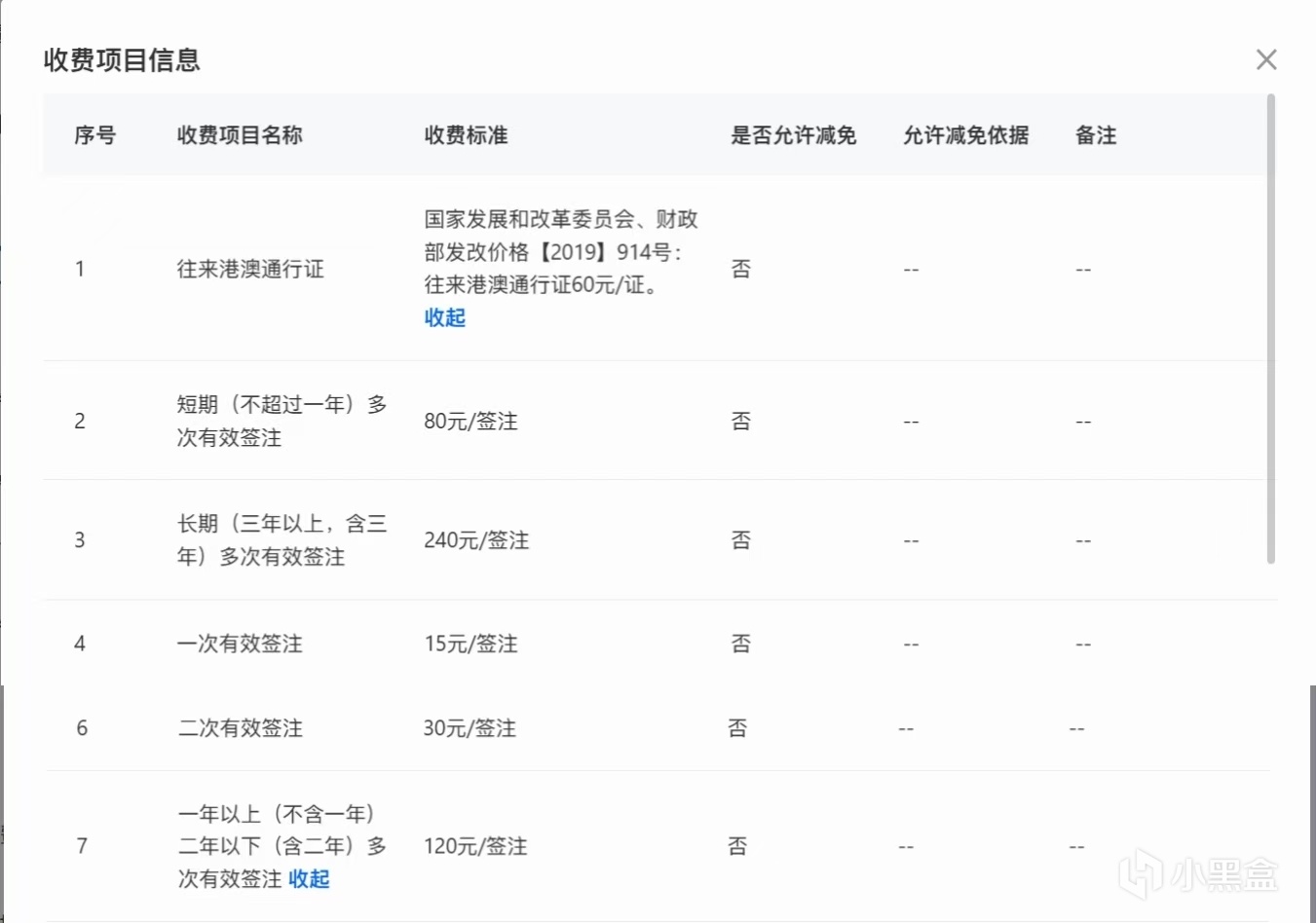
Task: Select the 短期(不超过一年)多次有效签注 row name
Action: (x=282, y=421)
